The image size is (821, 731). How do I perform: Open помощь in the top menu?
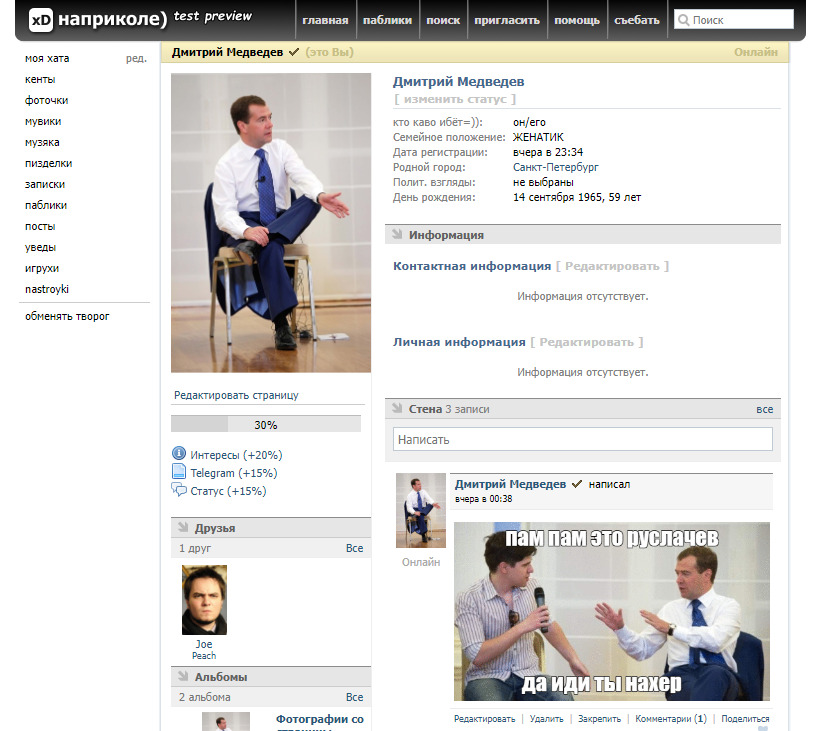tap(577, 20)
